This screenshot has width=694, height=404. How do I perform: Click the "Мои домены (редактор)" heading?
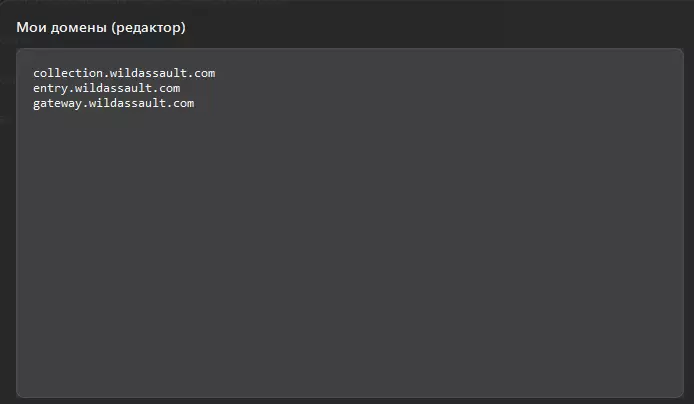[101, 27]
